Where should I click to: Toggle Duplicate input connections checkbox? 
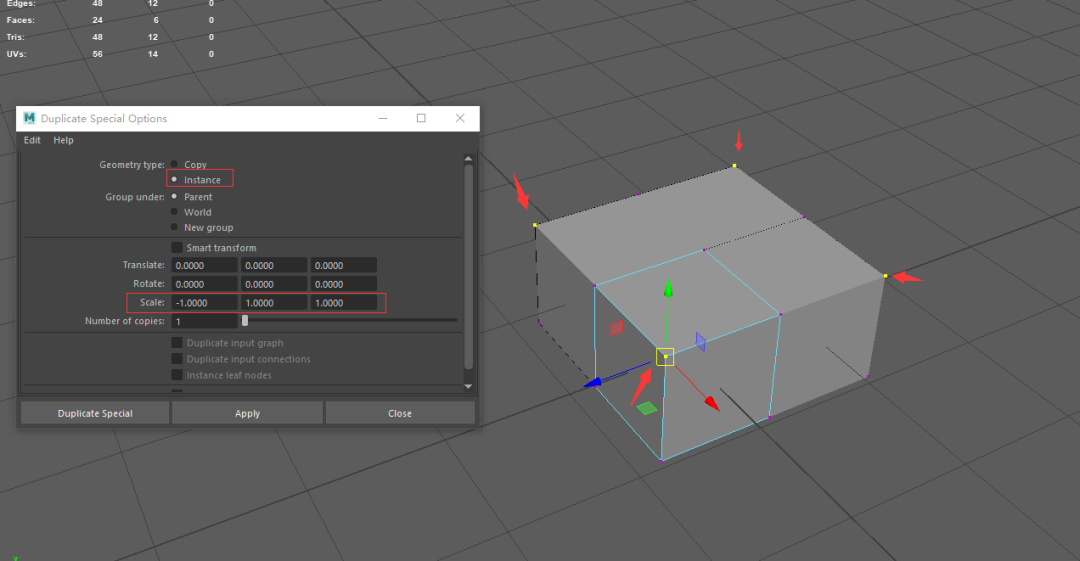pyautogui.click(x=177, y=358)
